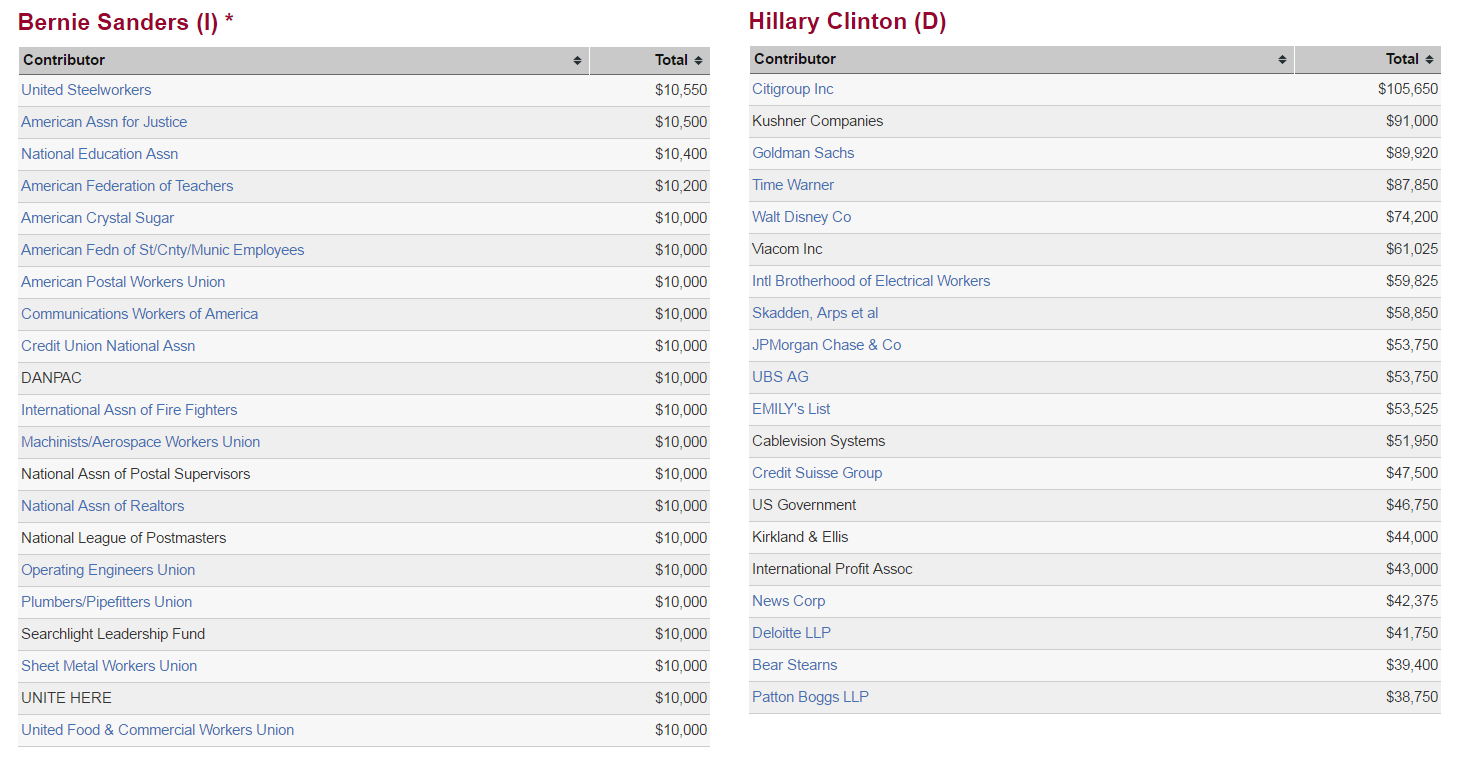Open the Deloitte LLP link
Screen dimensions: 1462x775
[792, 633]
